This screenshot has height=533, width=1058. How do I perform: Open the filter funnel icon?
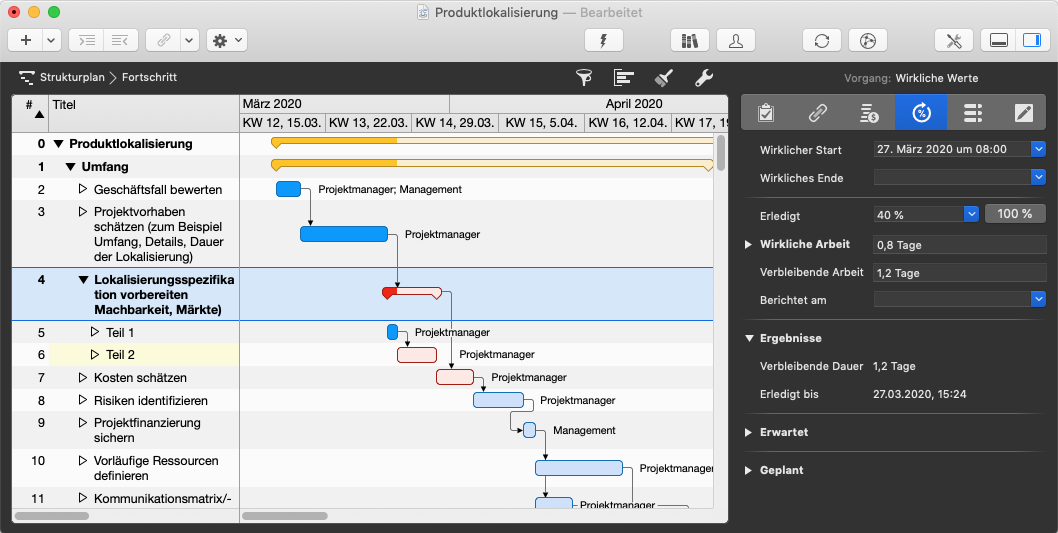click(584, 78)
